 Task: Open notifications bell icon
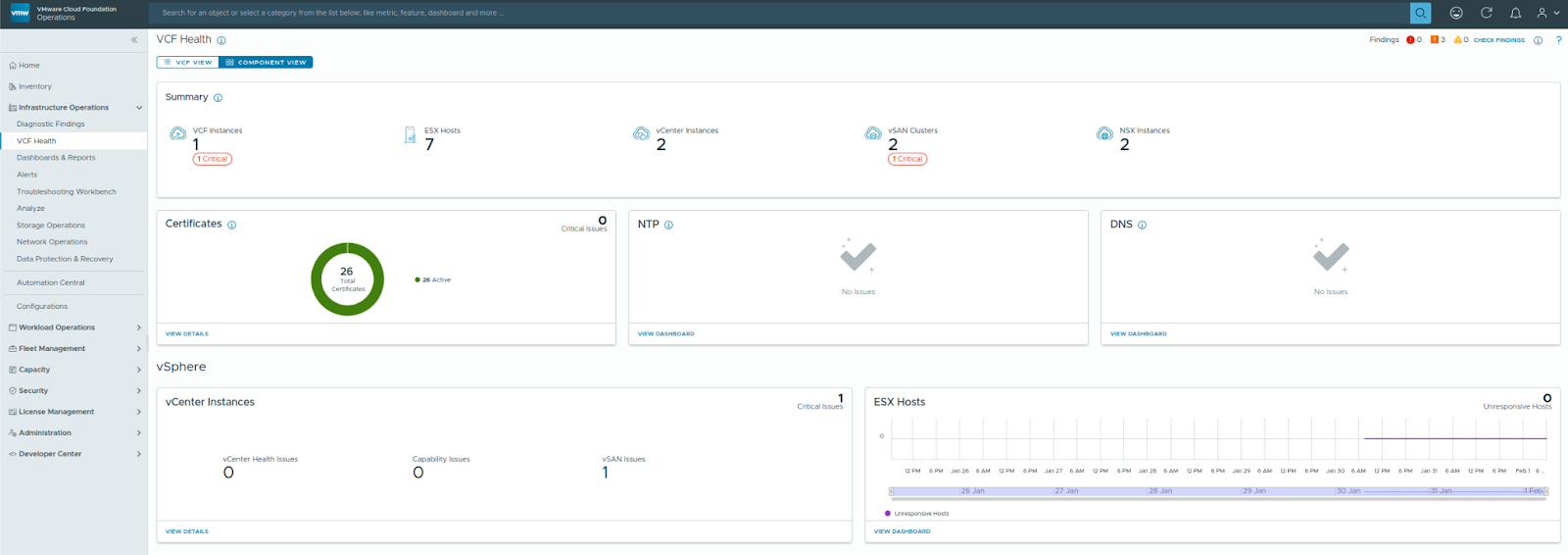coord(1515,13)
